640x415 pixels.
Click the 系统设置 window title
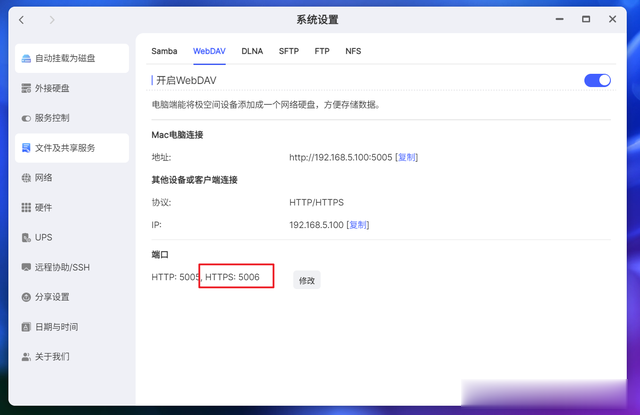(x=317, y=20)
